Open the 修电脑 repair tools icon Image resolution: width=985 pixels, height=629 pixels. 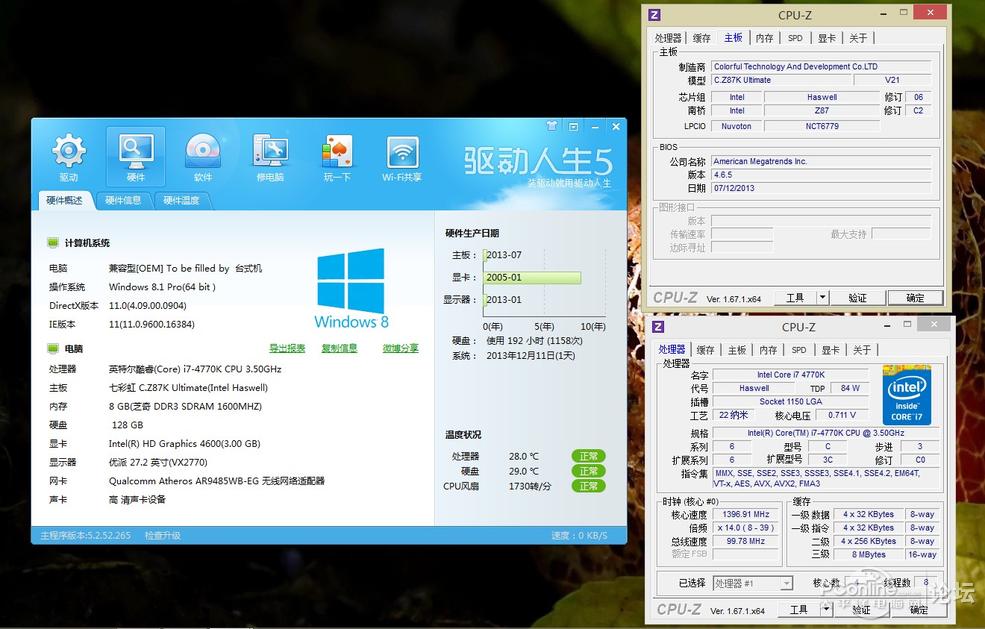pyautogui.click(x=270, y=157)
